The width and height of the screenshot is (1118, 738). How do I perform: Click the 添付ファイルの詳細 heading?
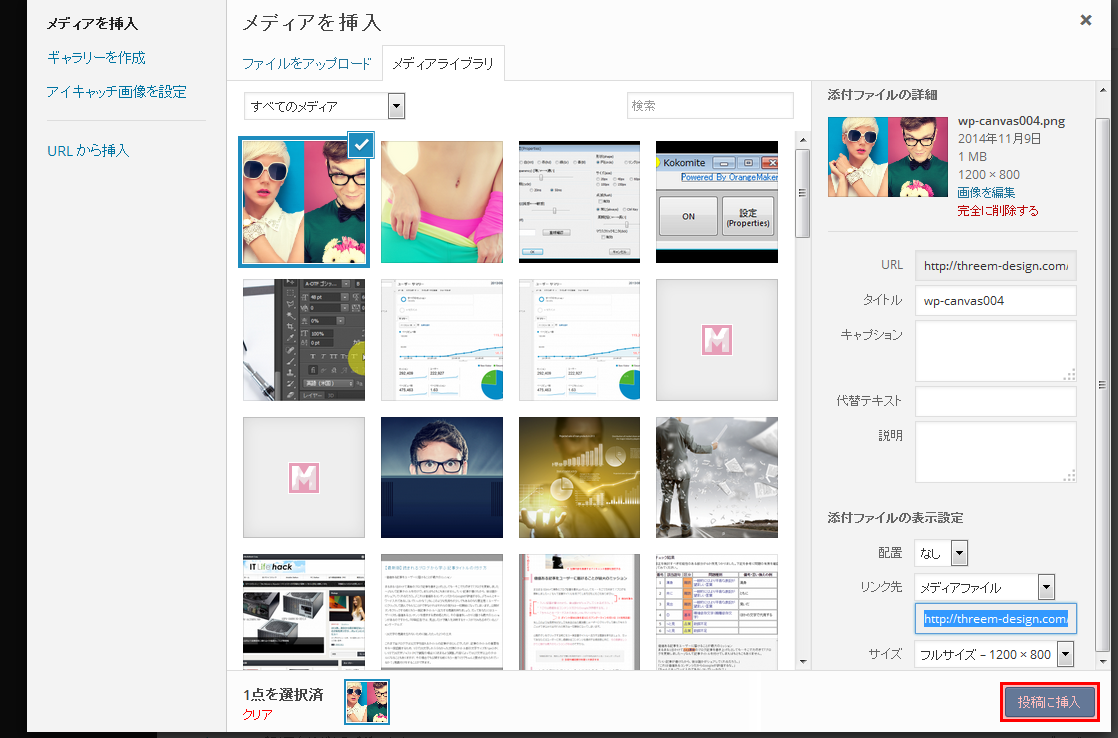[x=883, y=95]
